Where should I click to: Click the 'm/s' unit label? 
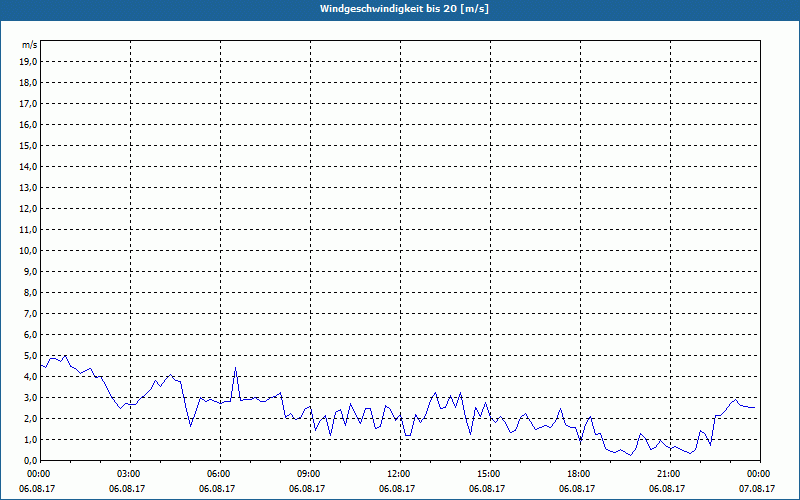point(30,45)
